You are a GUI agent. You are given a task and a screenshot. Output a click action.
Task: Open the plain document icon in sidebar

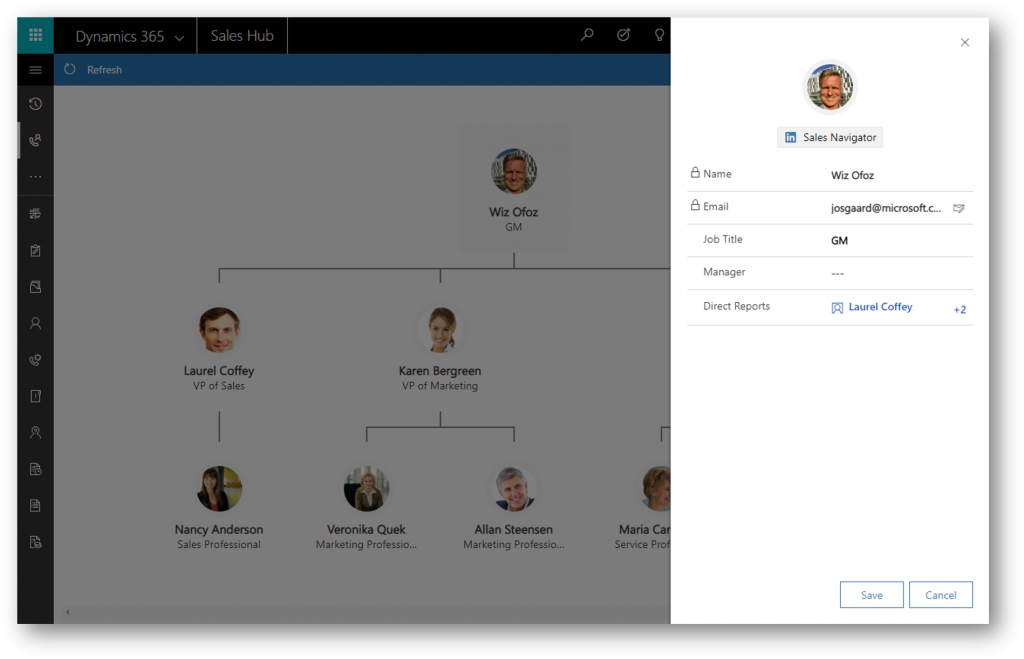[35, 506]
